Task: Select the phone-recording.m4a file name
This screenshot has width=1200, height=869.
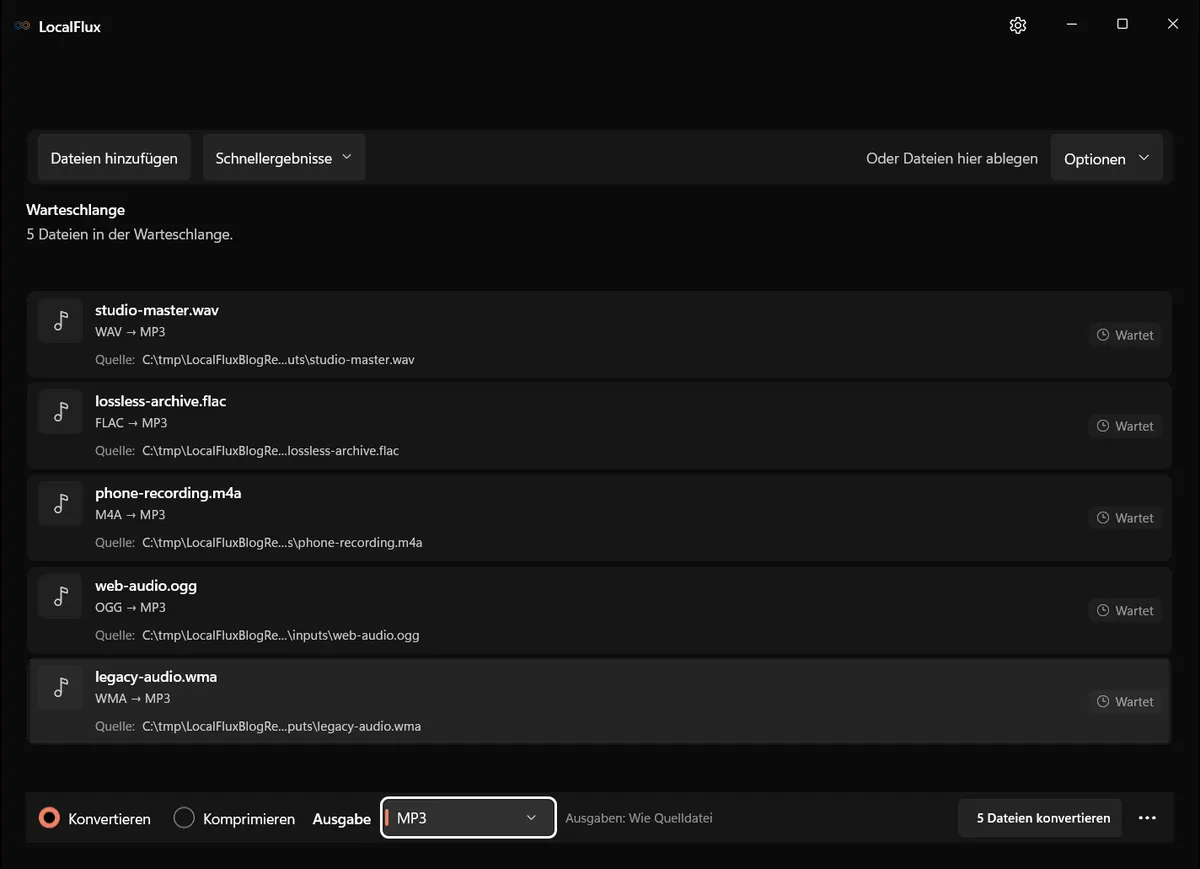Action: point(168,493)
